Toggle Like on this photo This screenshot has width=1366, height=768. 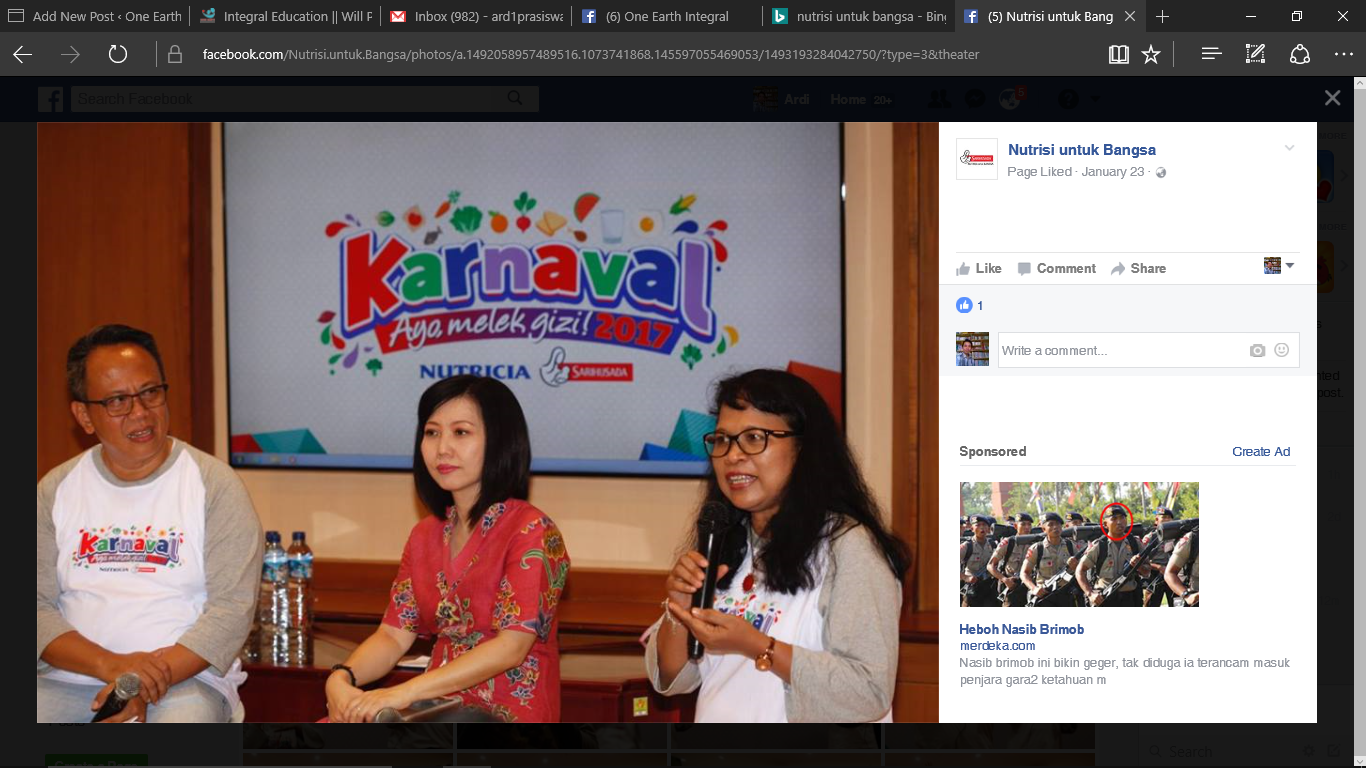tap(978, 268)
